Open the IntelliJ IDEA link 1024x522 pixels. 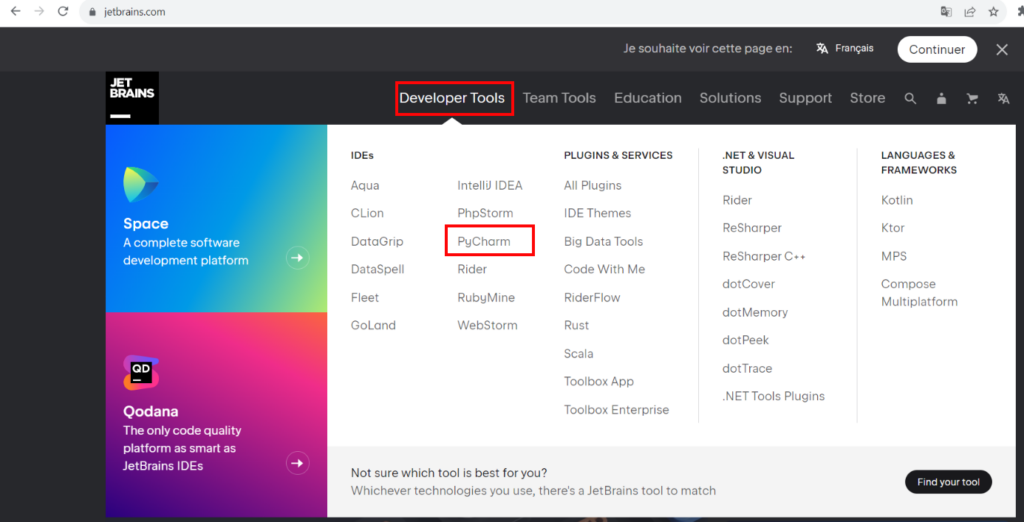tap(490, 185)
